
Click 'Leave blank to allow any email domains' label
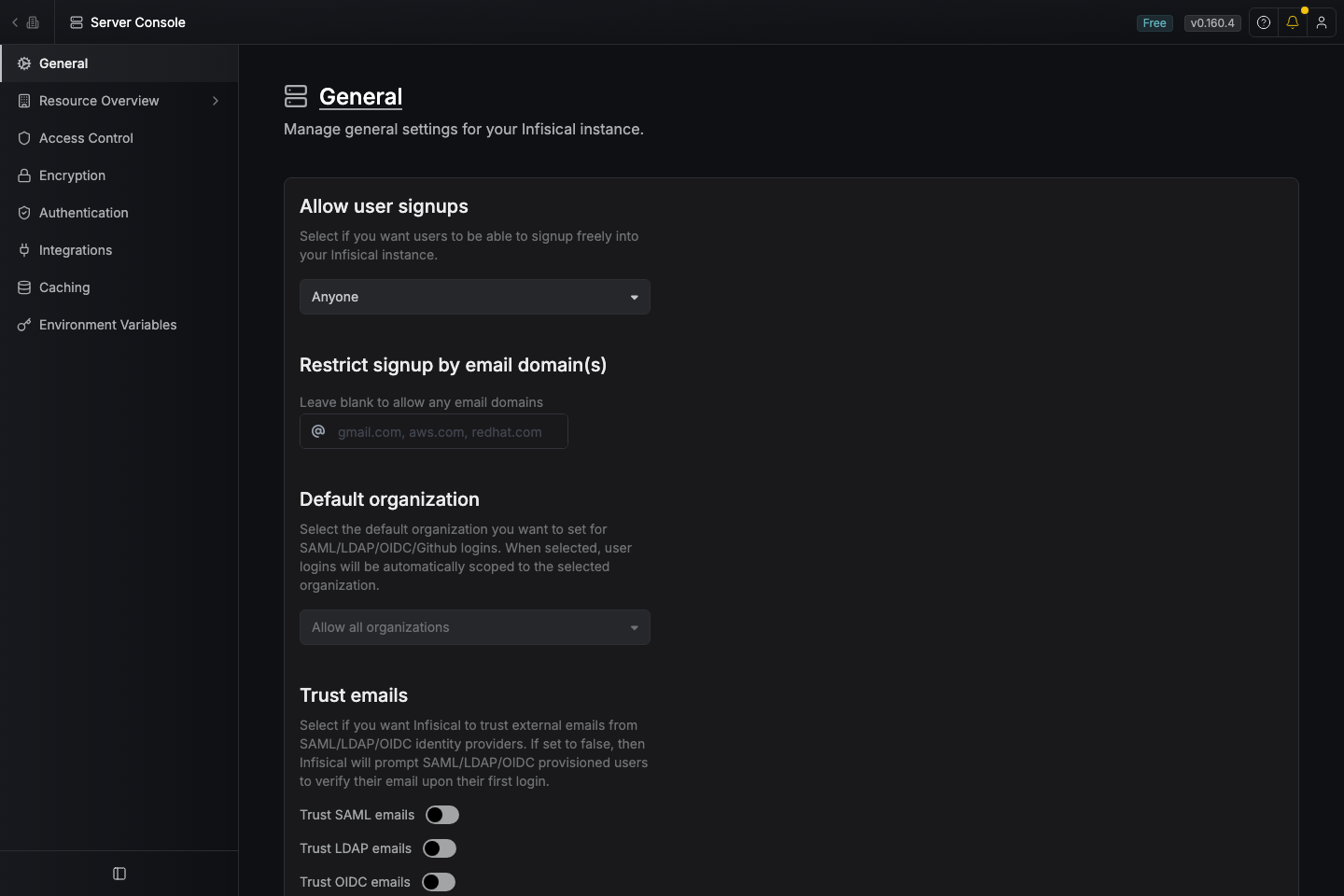point(421,402)
